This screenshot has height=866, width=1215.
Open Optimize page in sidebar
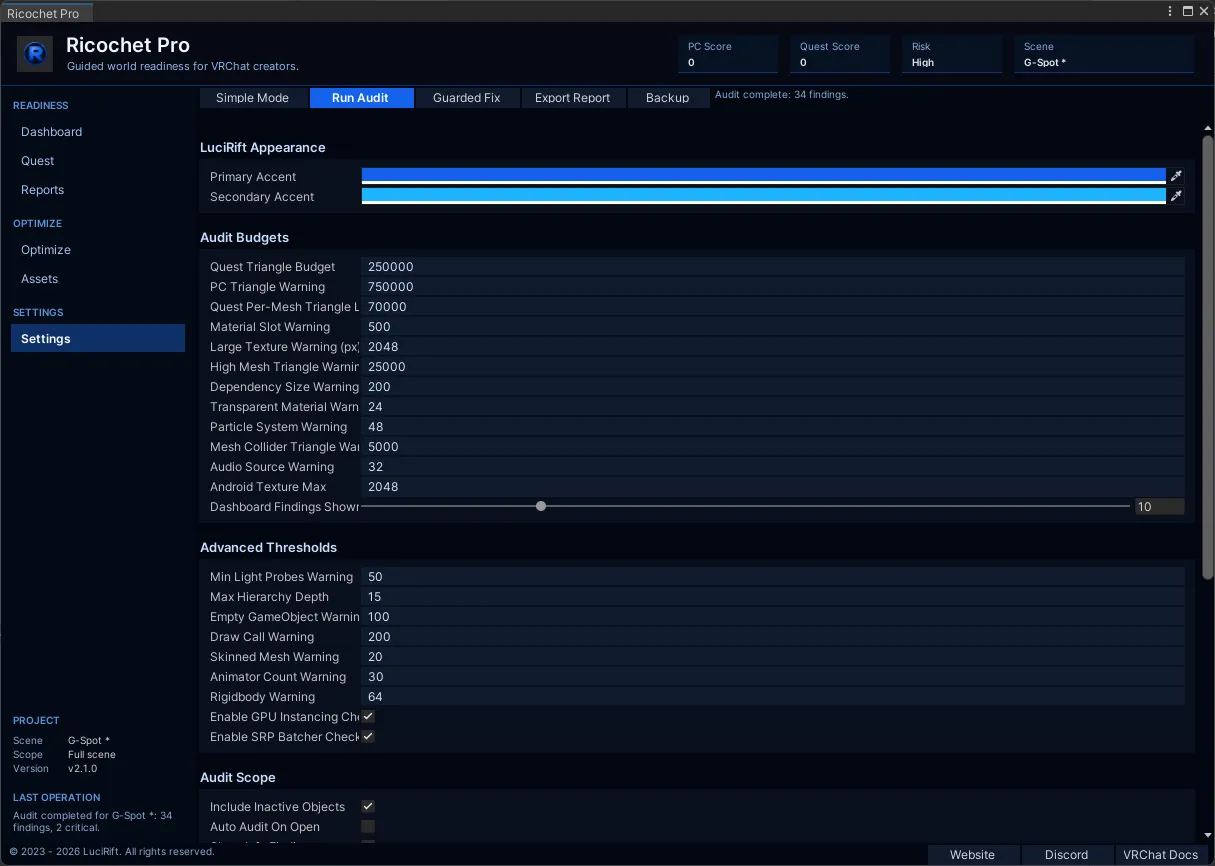97,250
